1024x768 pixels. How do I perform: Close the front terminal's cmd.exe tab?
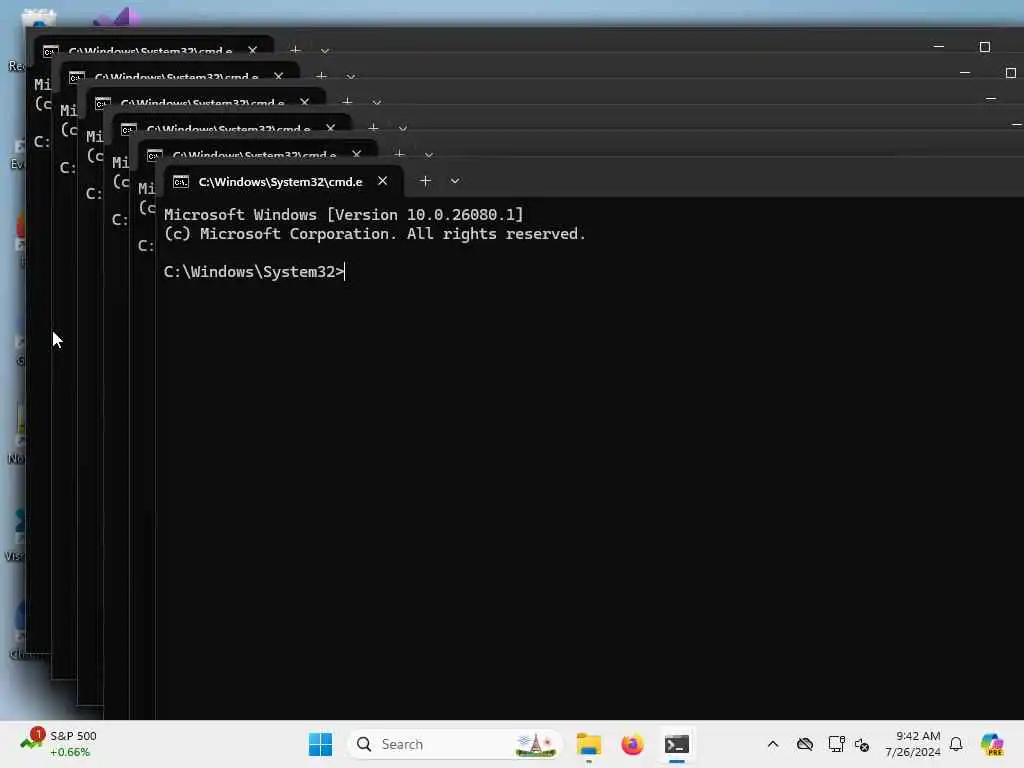[383, 181]
